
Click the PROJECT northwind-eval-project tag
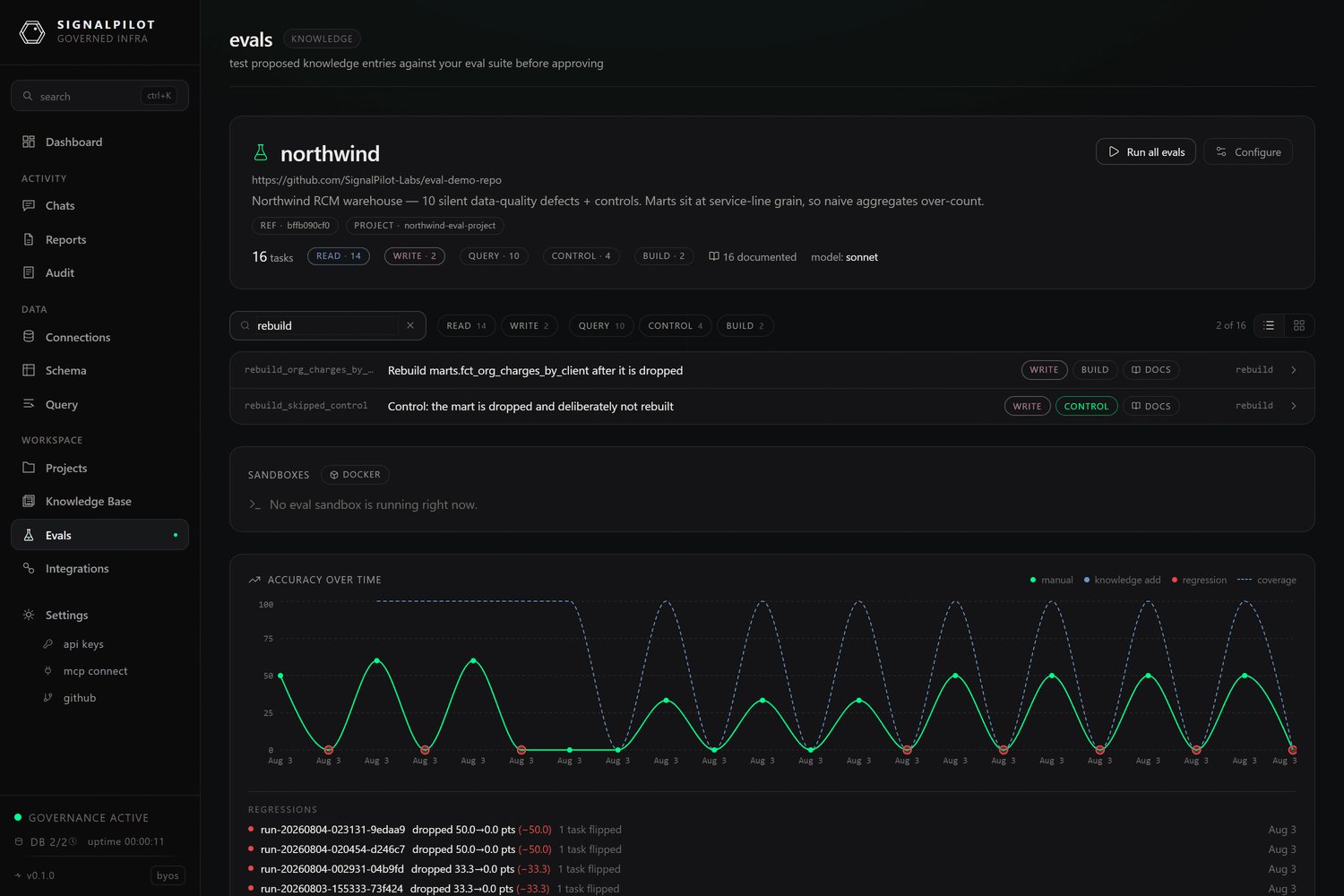pos(424,226)
